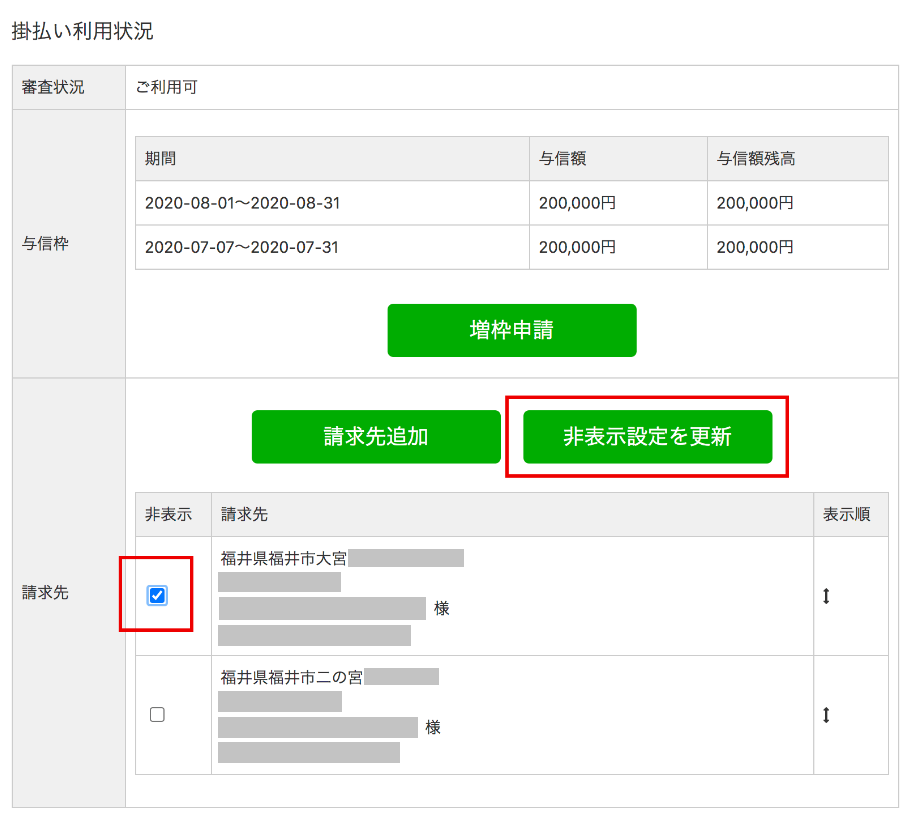Image resolution: width=916 pixels, height=834 pixels.
Task: Select the ご利用可 status text
Action: click(167, 88)
